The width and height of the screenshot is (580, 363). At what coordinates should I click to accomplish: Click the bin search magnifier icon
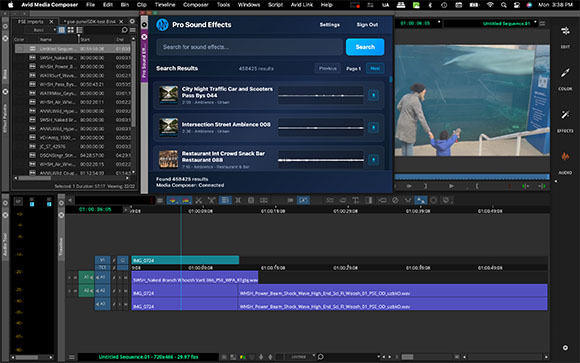pos(124,30)
